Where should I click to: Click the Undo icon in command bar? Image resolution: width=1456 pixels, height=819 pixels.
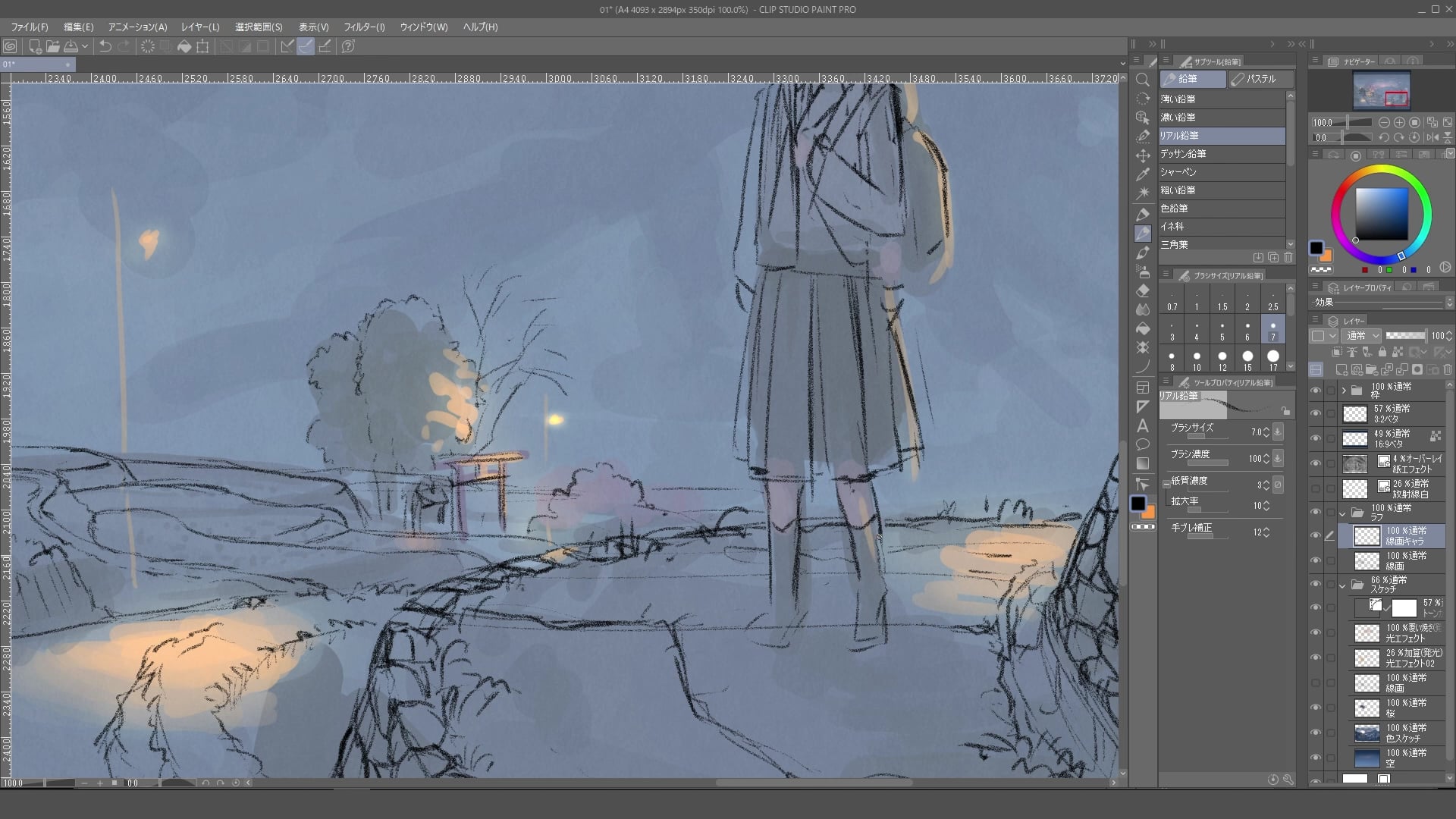tap(105, 46)
